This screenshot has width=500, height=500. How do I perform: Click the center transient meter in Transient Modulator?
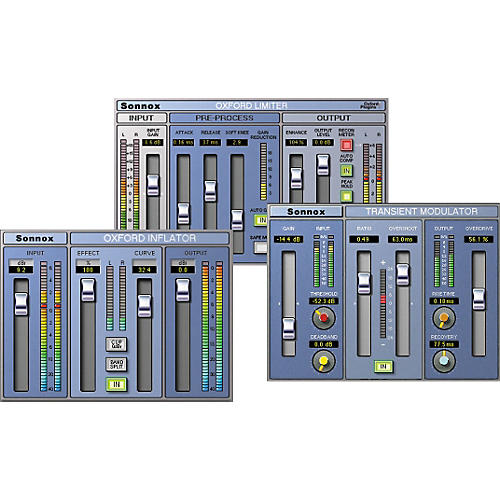pos(383,304)
